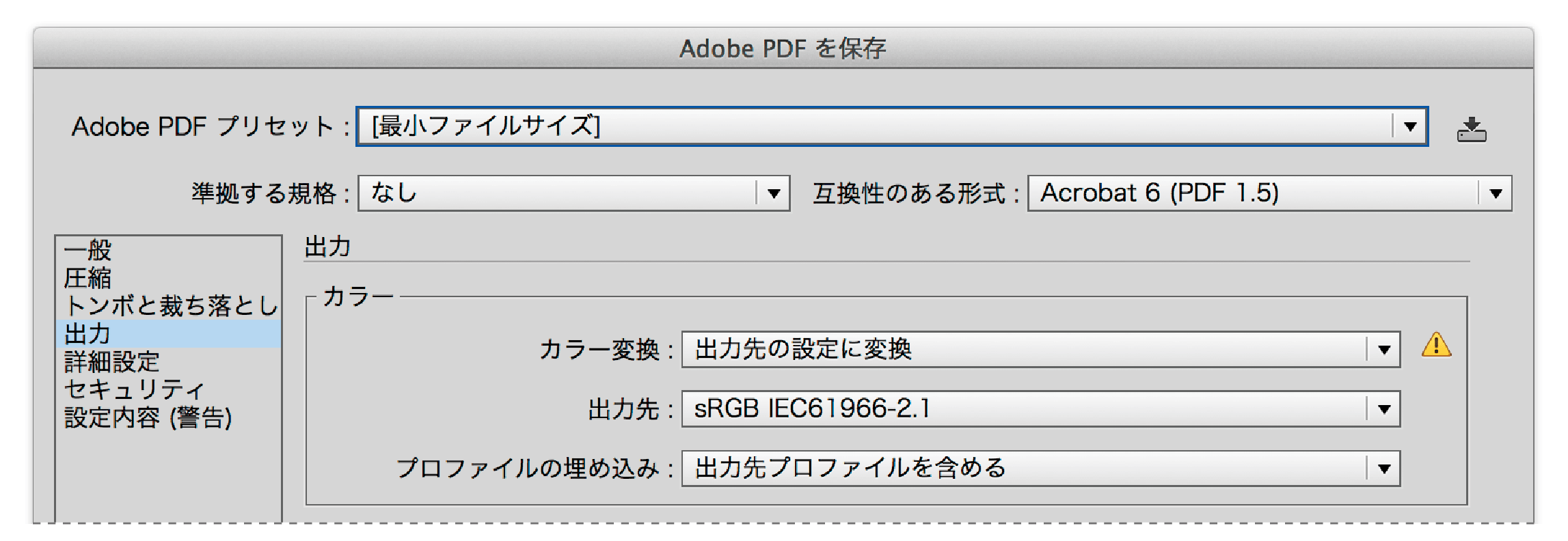Select セキュリティ in the category list
1568x541 pixels.
pyautogui.click(x=168, y=389)
